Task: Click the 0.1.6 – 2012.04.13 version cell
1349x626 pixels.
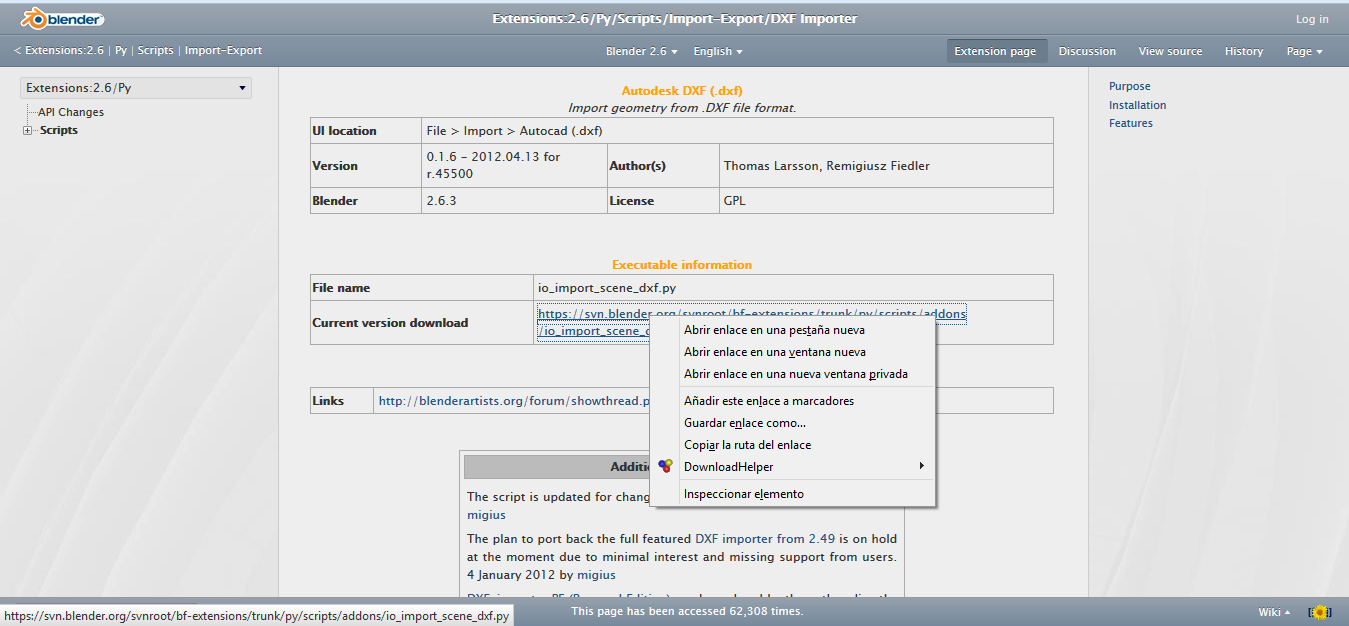Action: 514,166
